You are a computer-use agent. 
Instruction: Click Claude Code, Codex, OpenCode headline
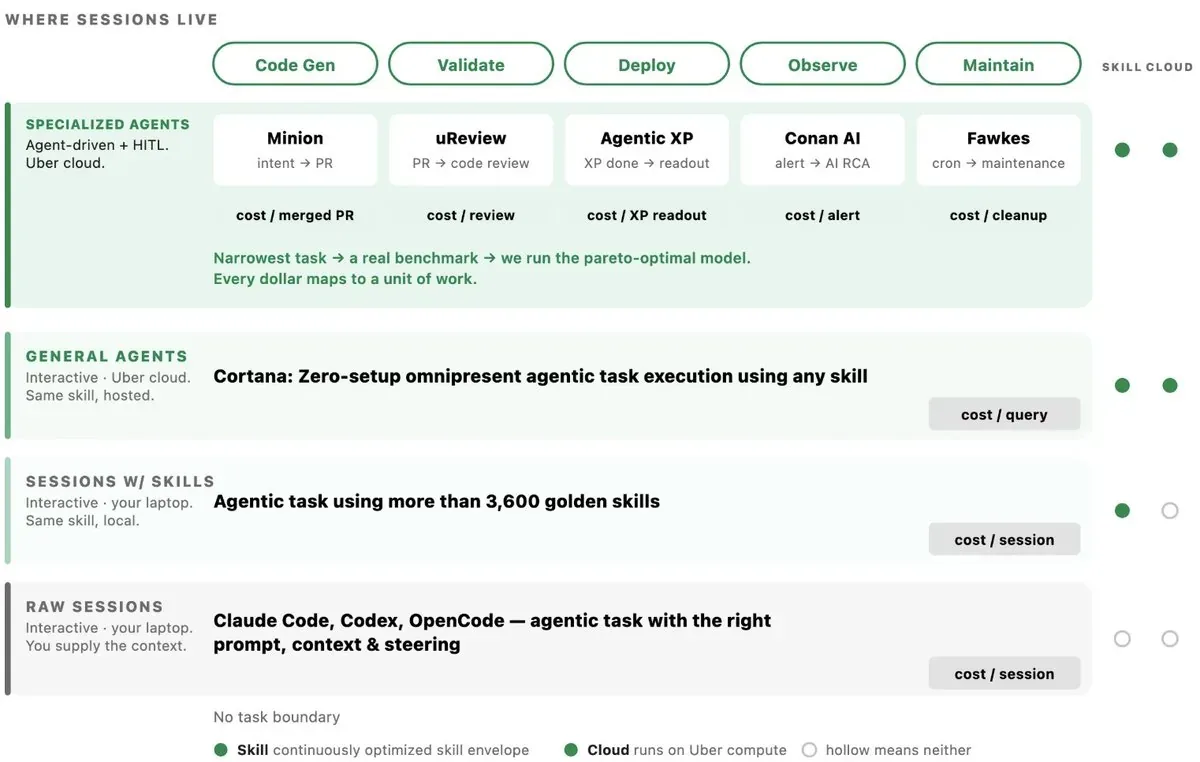point(492,632)
